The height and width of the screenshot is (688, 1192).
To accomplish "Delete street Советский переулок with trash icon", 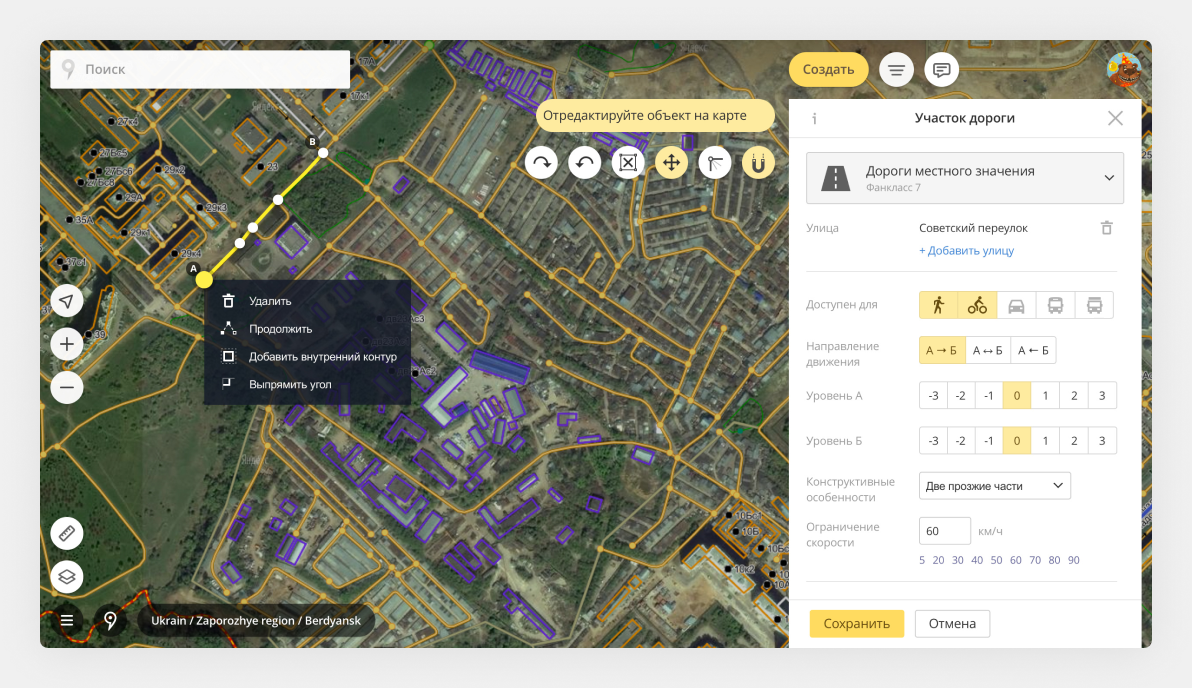I will click(x=1107, y=228).
